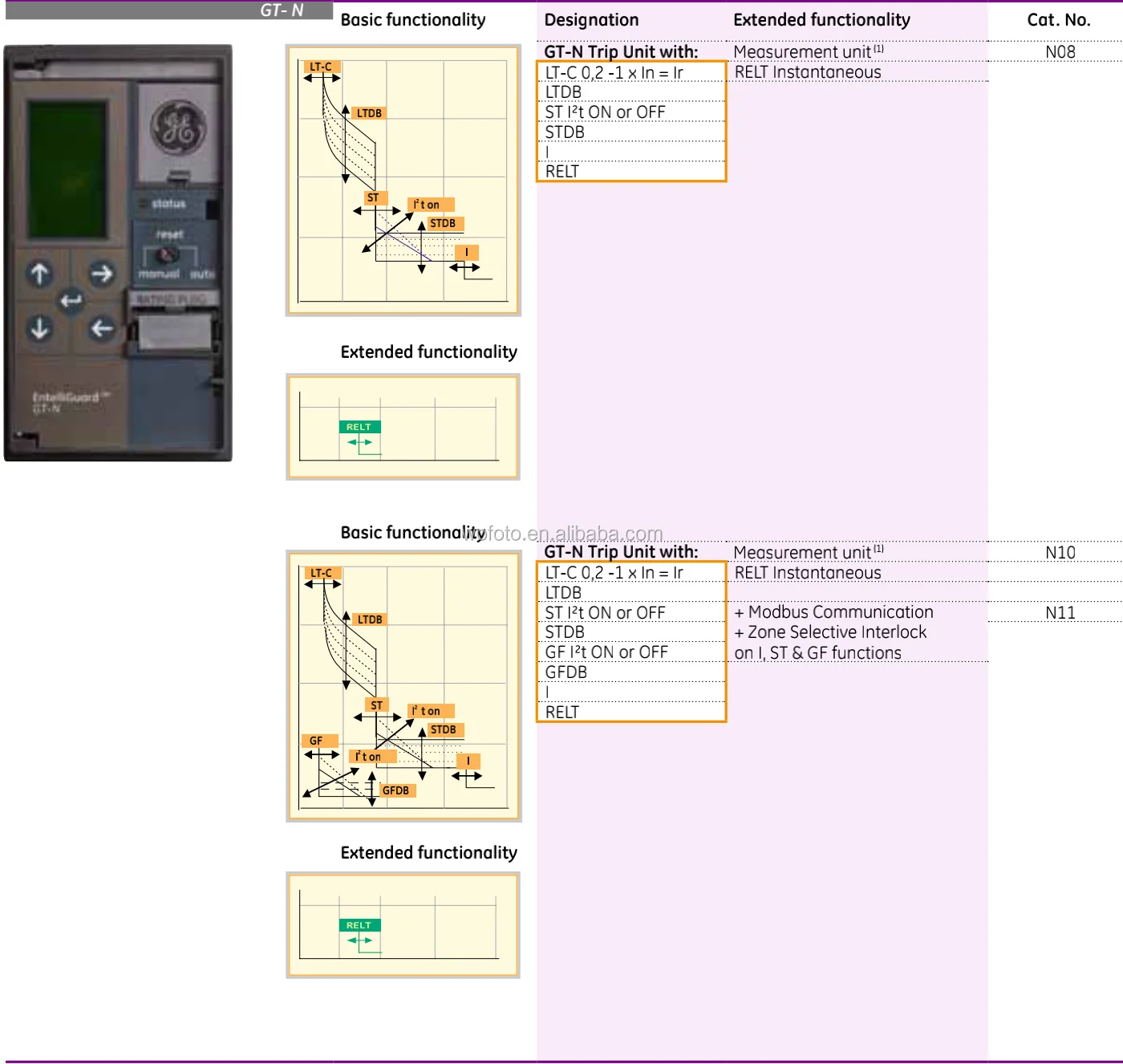Click the right arrow key on the trip unit
This screenshot has width=1123, height=1064.
[x=101, y=274]
